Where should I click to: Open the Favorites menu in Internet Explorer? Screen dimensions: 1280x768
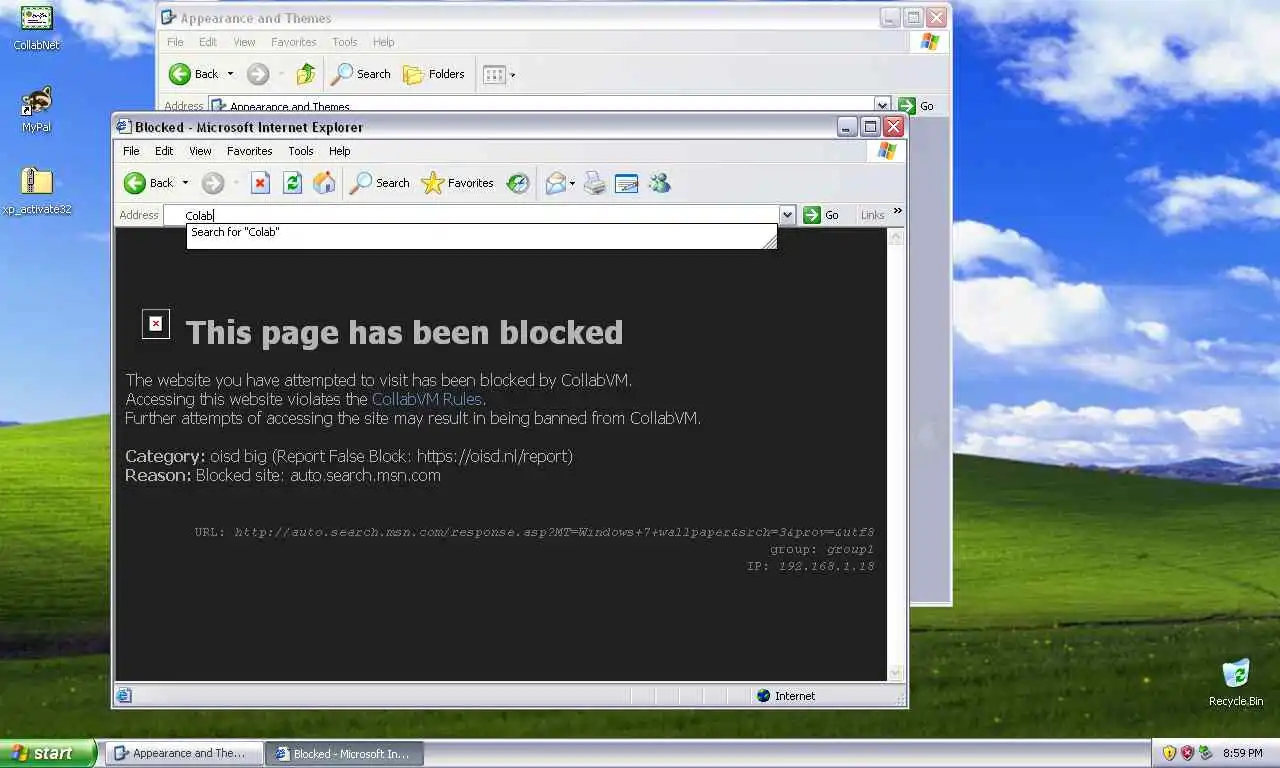pos(249,151)
